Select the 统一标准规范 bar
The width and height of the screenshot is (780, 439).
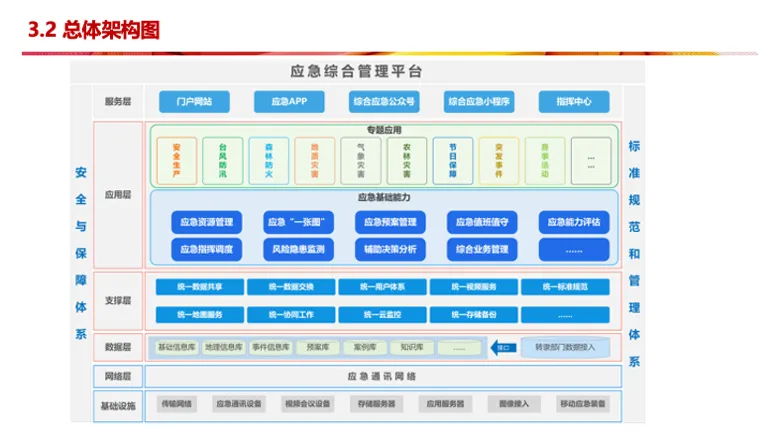[565, 287]
